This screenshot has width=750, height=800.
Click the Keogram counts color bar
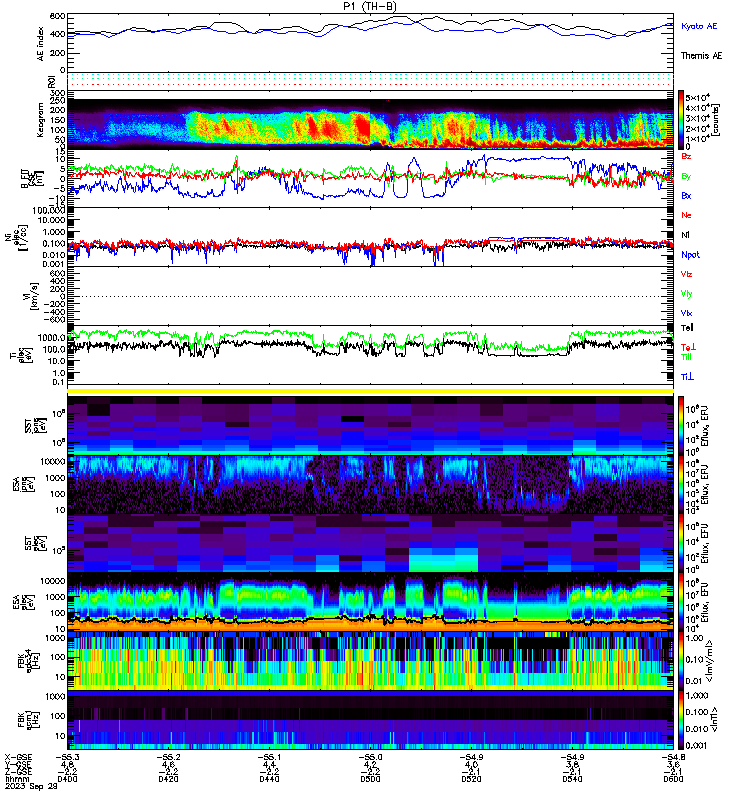[681, 120]
